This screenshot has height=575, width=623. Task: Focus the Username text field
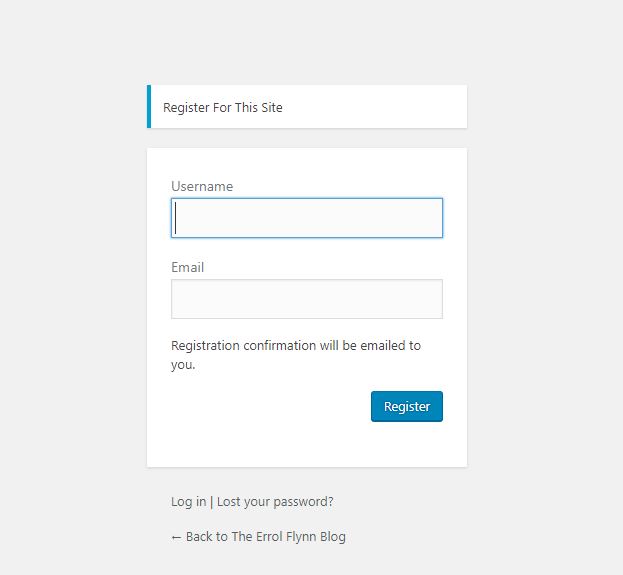(307, 218)
